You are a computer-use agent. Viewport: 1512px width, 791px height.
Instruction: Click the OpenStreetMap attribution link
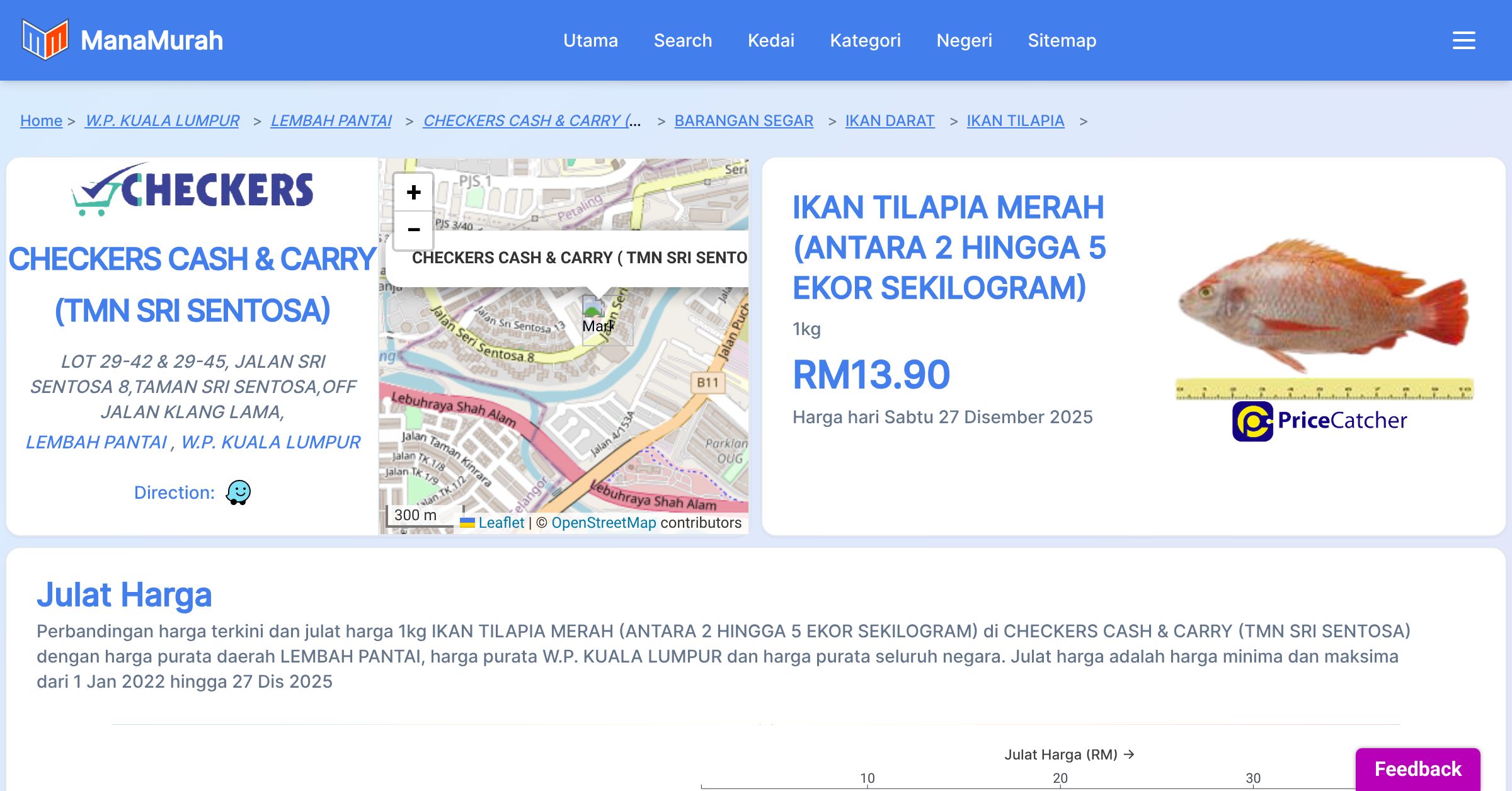coord(604,523)
